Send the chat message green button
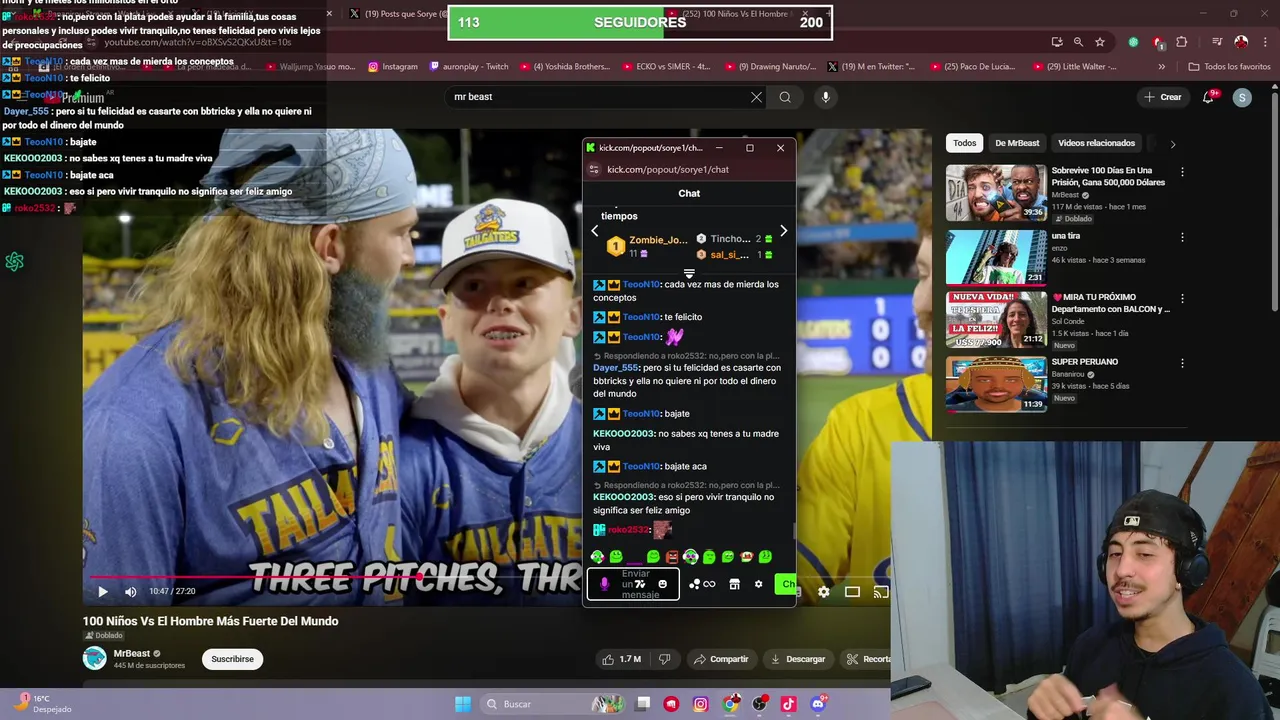Image resolution: width=1280 pixels, height=720 pixels. (786, 584)
